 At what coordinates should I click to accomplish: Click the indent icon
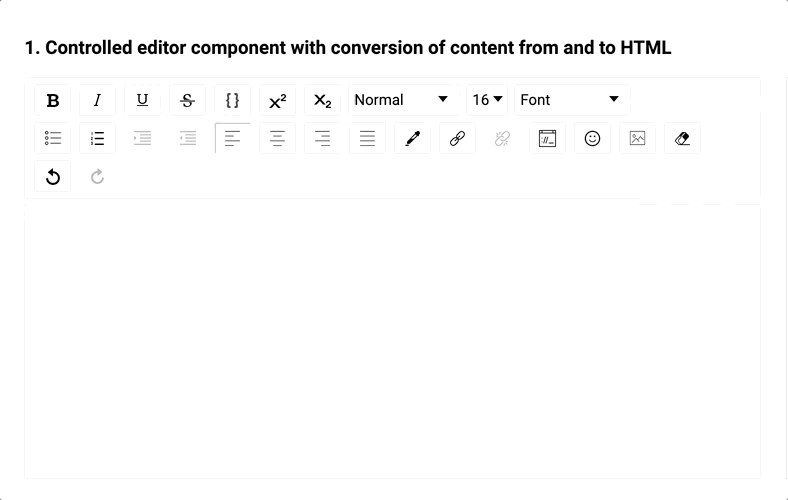142,138
